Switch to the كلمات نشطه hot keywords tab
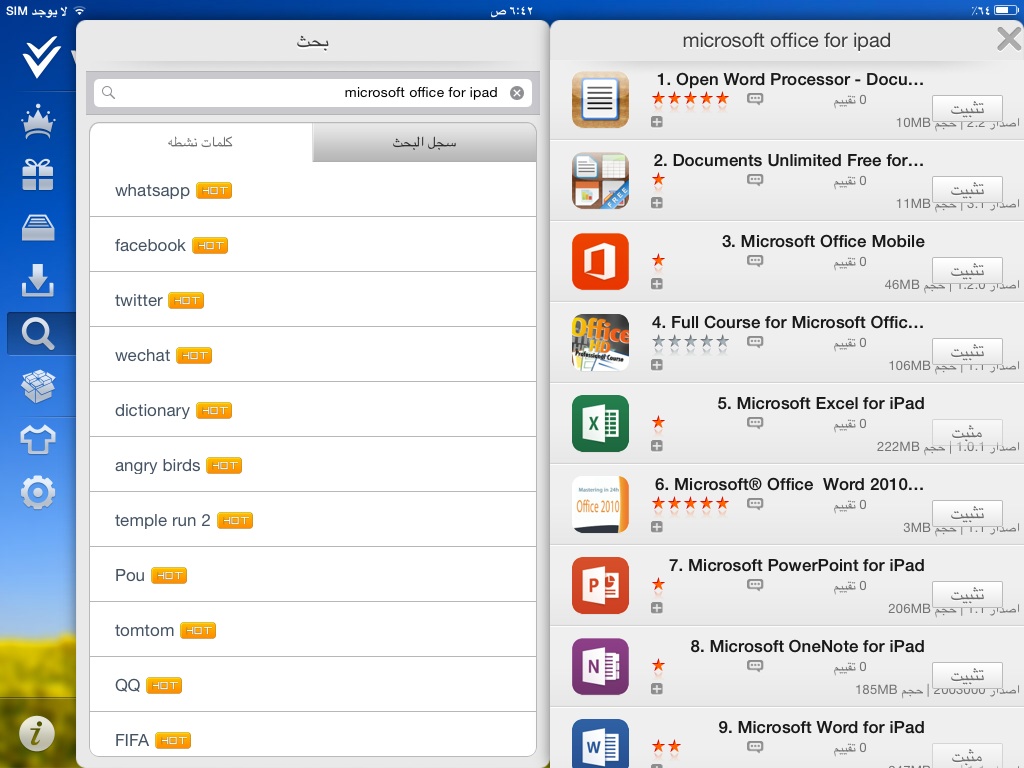The width and height of the screenshot is (1024, 768). (x=200, y=142)
